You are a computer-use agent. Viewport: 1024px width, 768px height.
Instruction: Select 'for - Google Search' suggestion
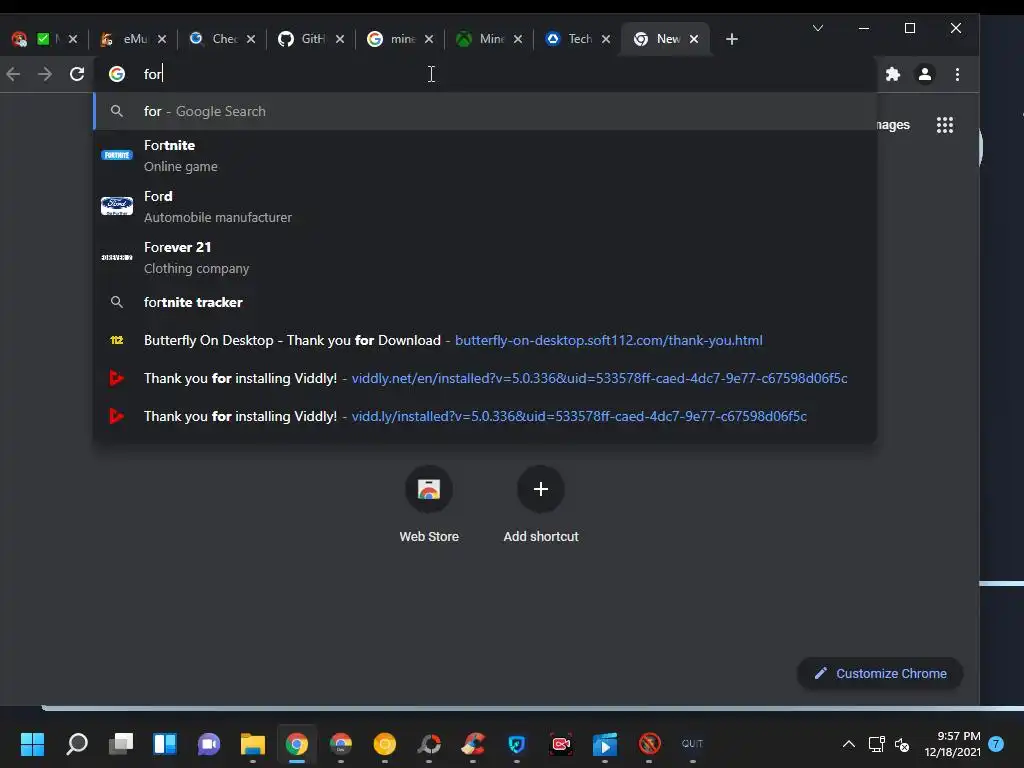[x=485, y=111]
